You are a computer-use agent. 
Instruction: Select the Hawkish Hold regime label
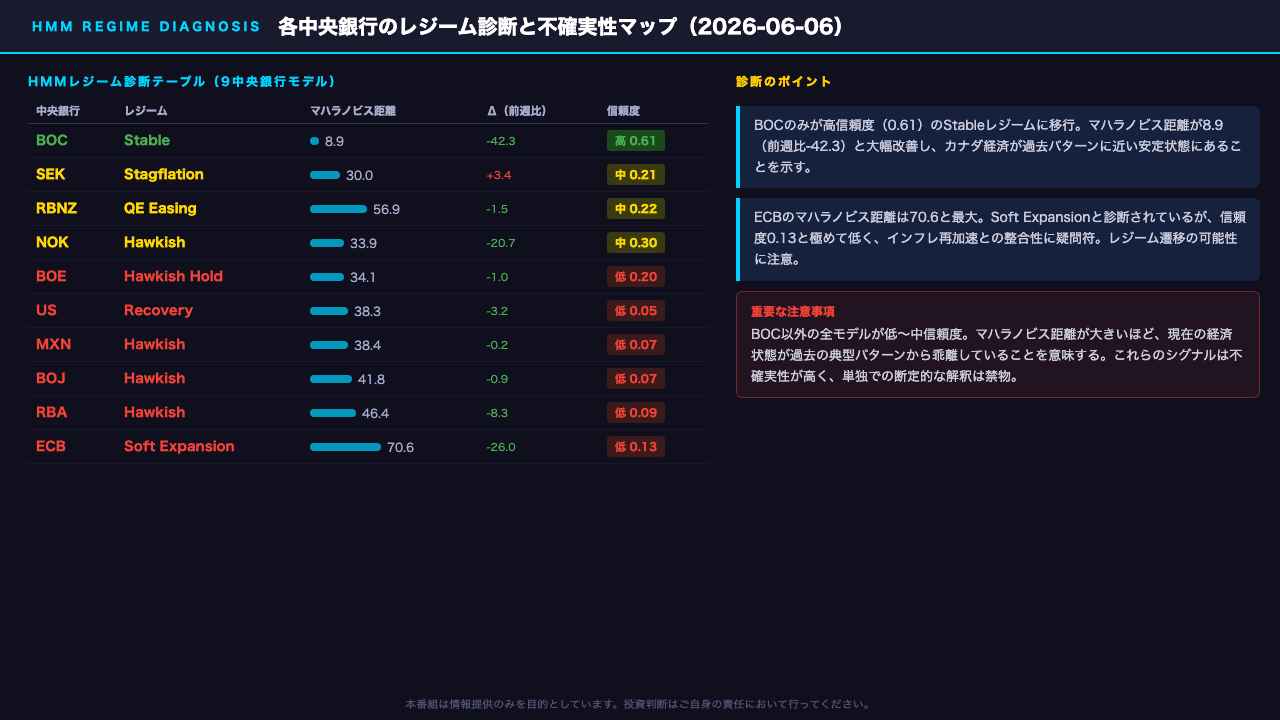[173, 277]
